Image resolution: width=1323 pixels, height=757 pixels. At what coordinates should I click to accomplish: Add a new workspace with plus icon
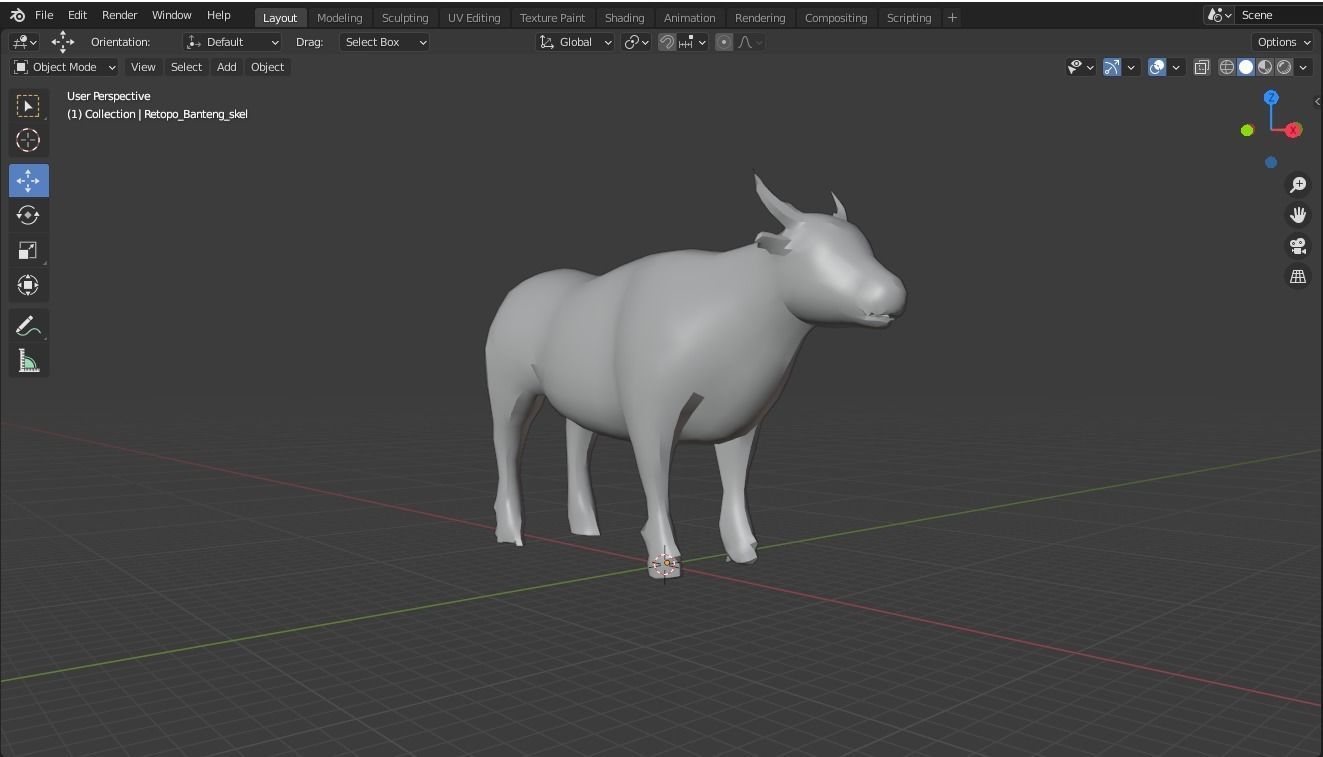[952, 17]
